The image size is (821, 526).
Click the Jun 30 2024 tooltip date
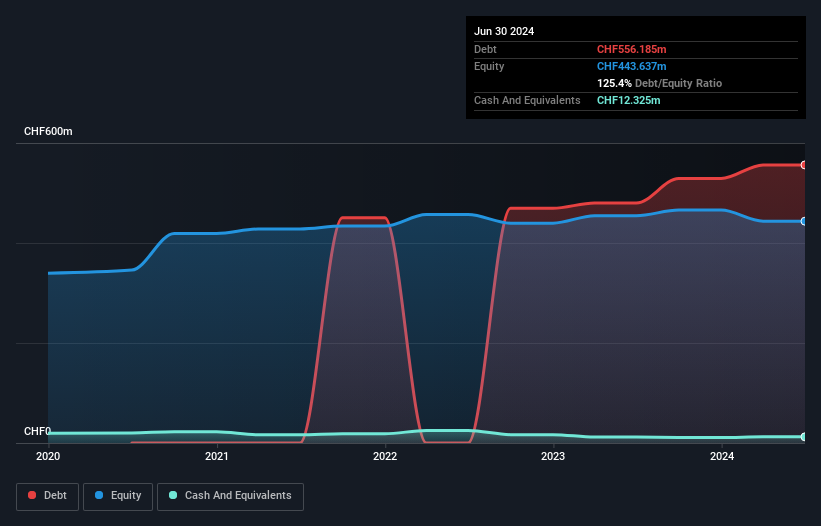click(504, 31)
